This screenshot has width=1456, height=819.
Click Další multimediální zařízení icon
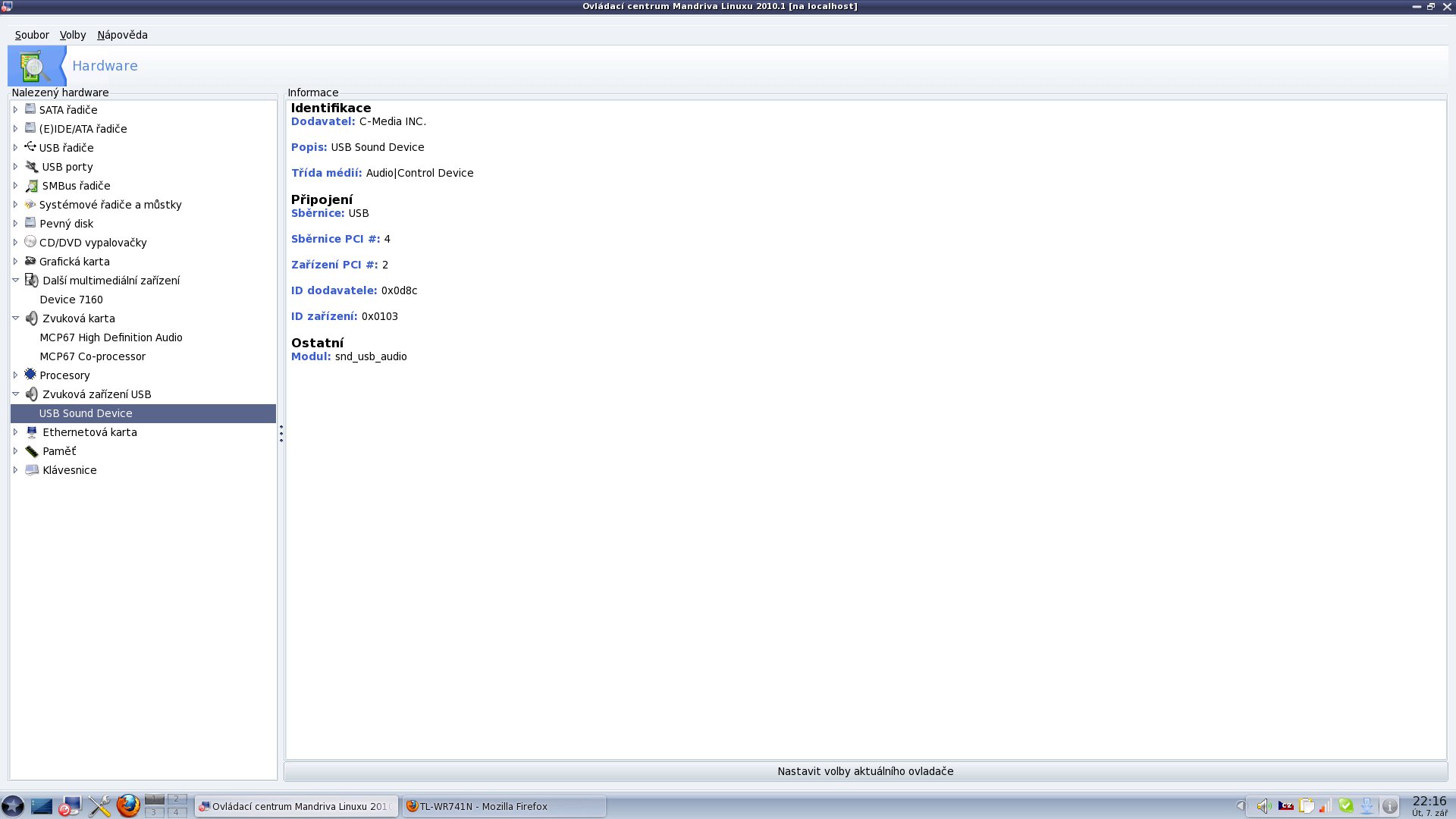[x=31, y=280]
